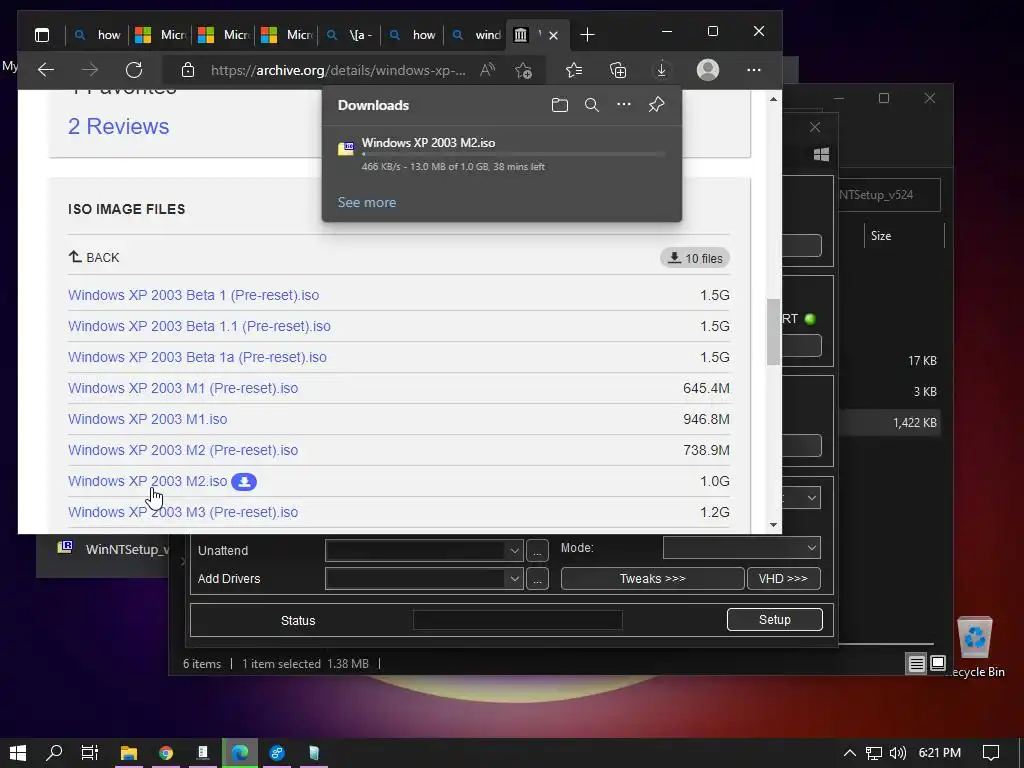Open Windows XP 2003 M3 (Pre-reset).iso

(x=183, y=512)
